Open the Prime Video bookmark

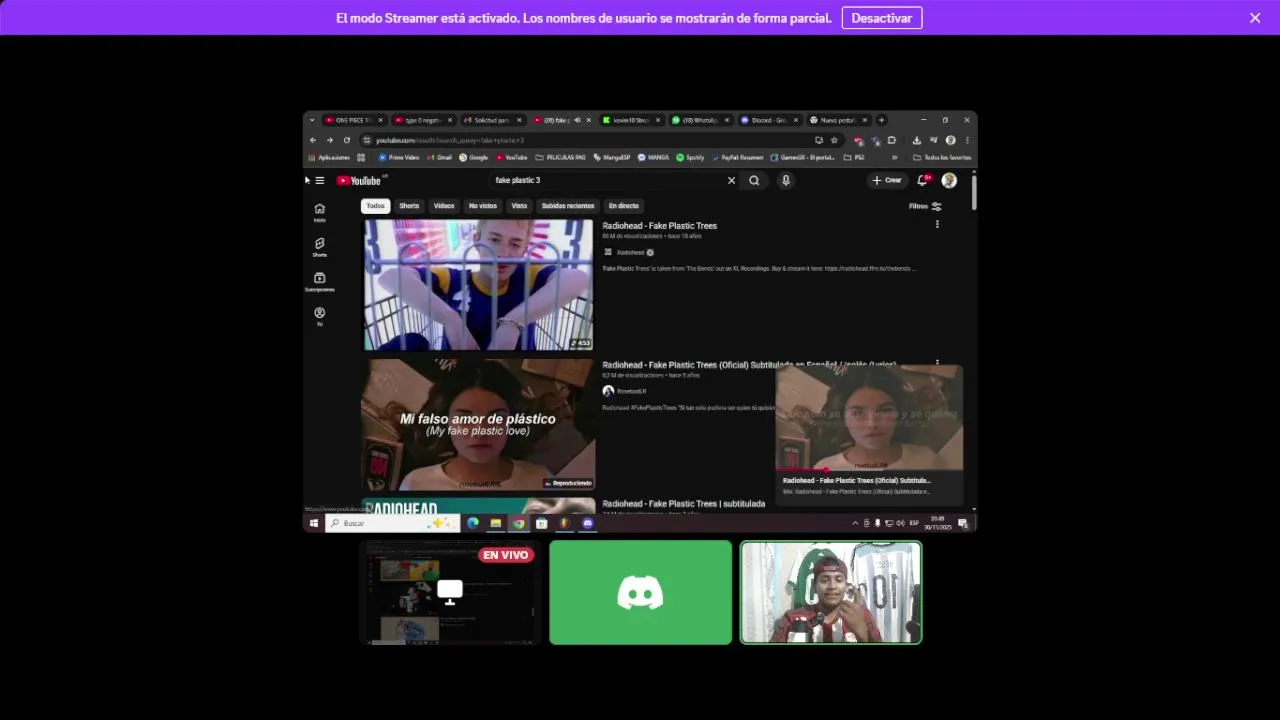tap(399, 157)
